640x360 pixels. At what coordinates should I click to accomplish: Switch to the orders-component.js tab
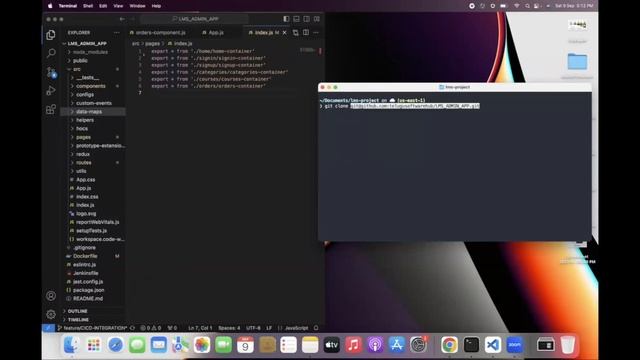pyautogui.click(x=158, y=33)
